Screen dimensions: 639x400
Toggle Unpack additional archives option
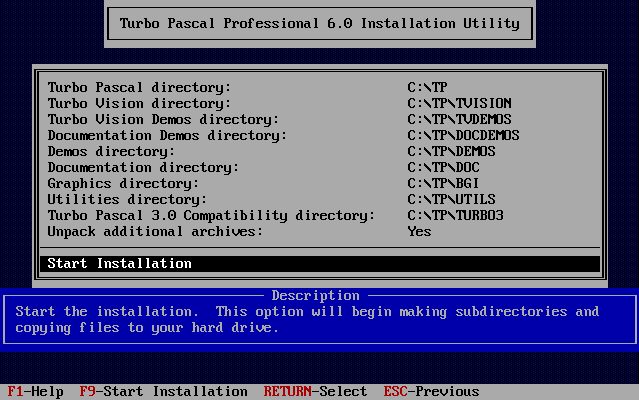(x=155, y=231)
